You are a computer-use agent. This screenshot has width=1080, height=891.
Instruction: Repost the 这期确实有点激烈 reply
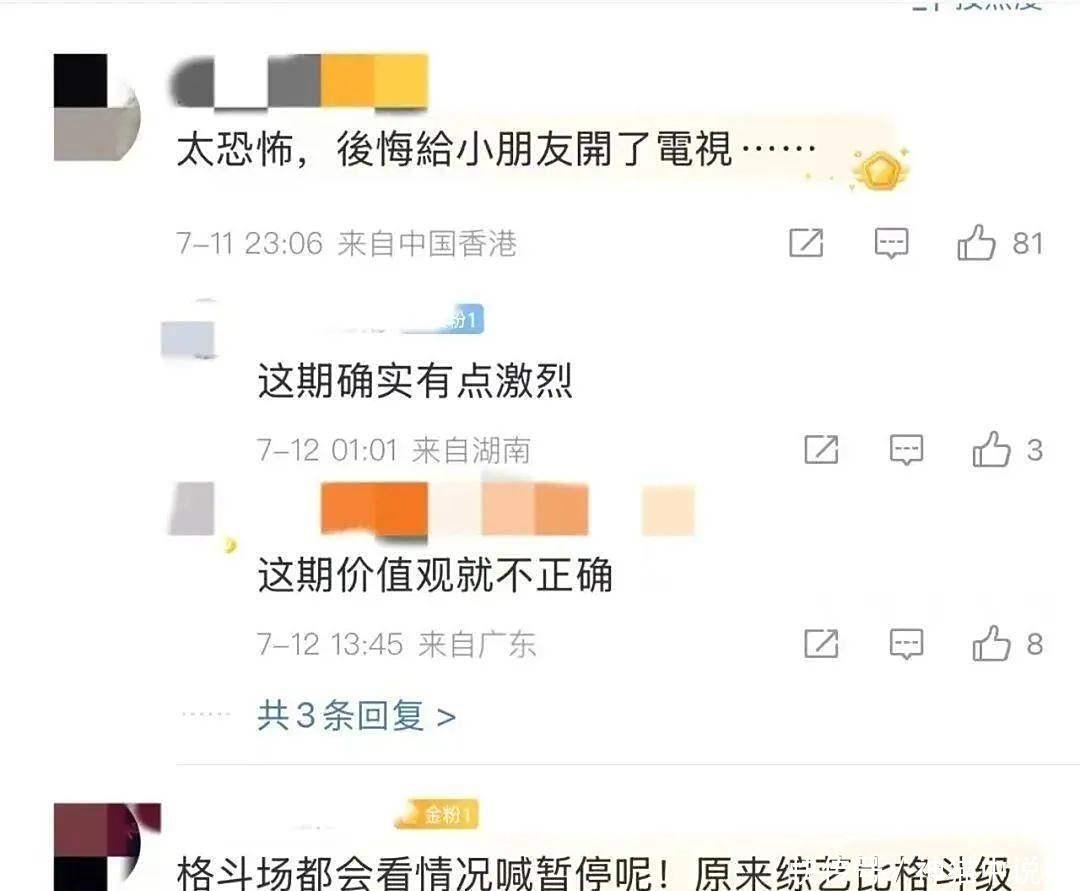click(821, 450)
